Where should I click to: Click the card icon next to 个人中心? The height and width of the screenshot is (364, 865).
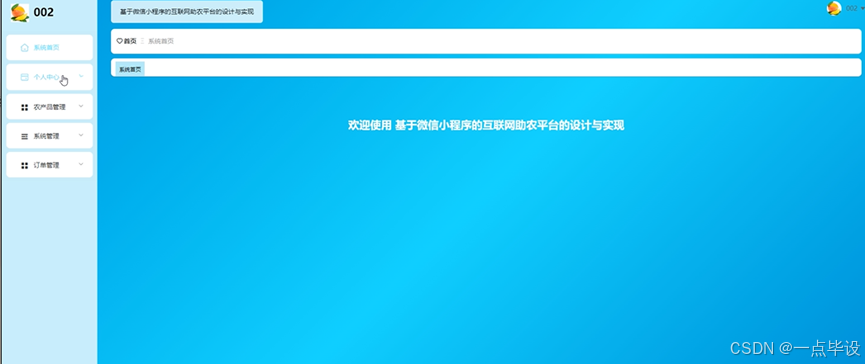tap(24, 77)
